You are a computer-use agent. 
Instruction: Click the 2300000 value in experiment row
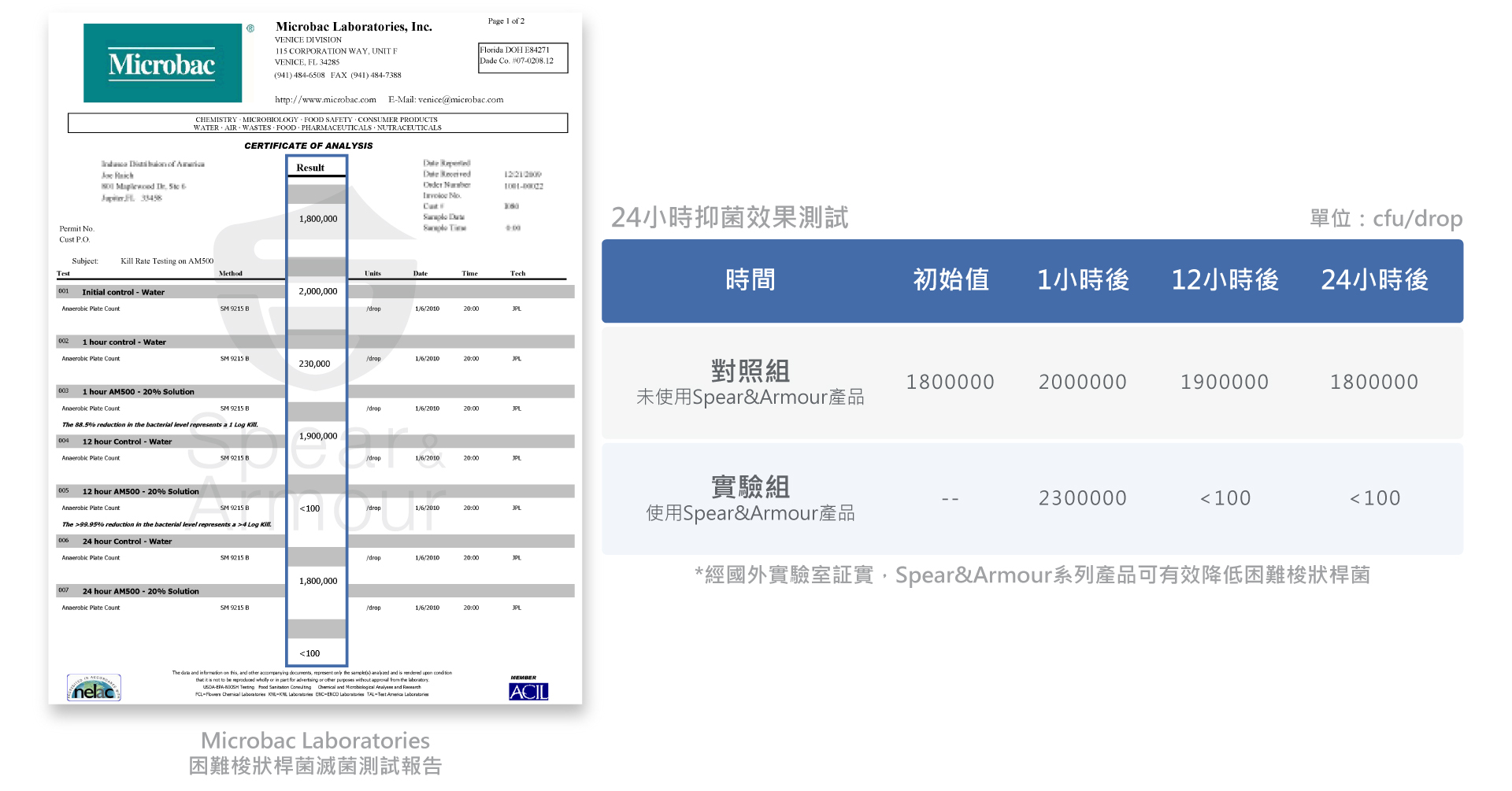coord(1082,498)
